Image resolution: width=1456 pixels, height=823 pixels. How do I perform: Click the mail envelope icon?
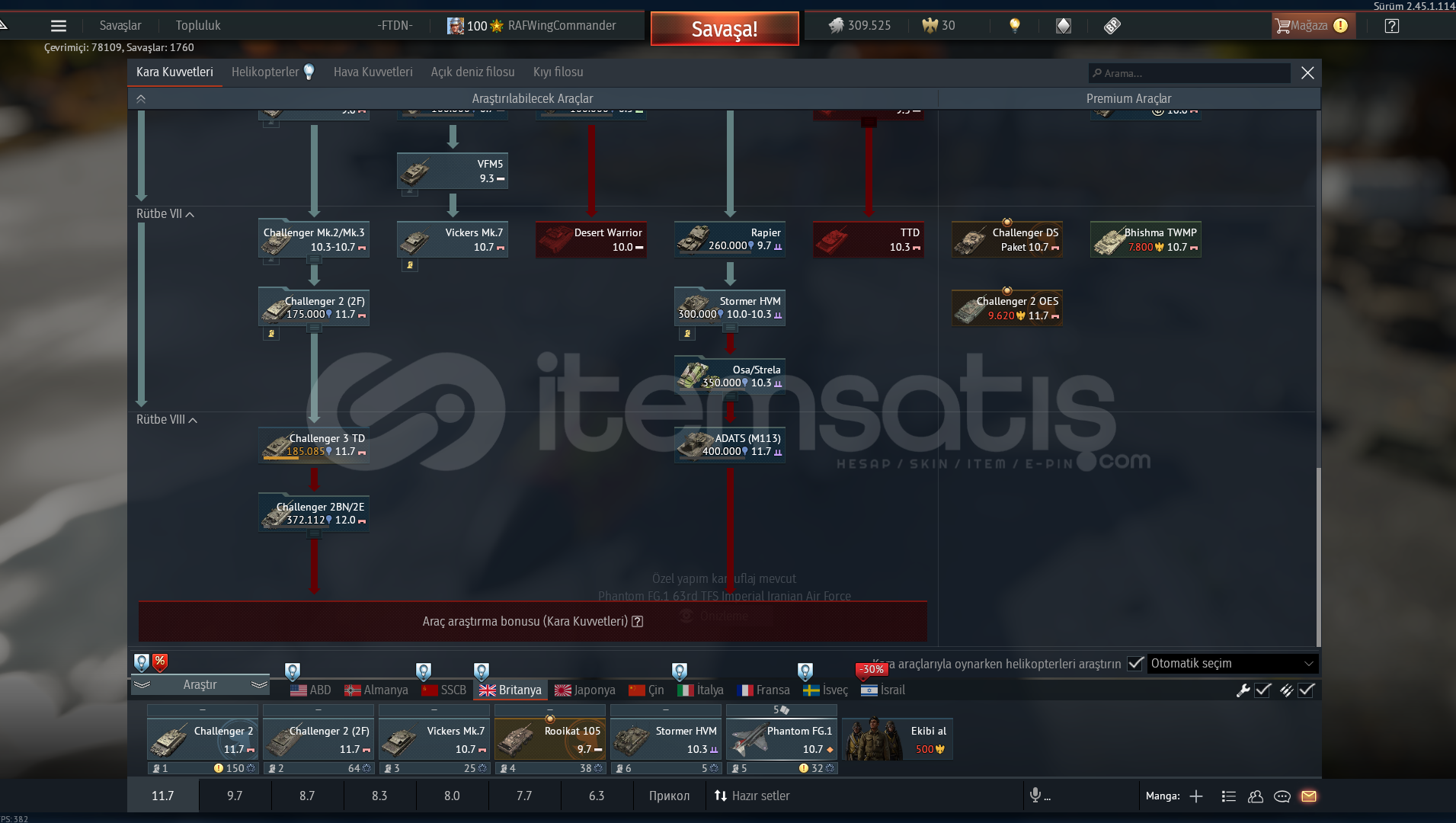[1309, 796]
